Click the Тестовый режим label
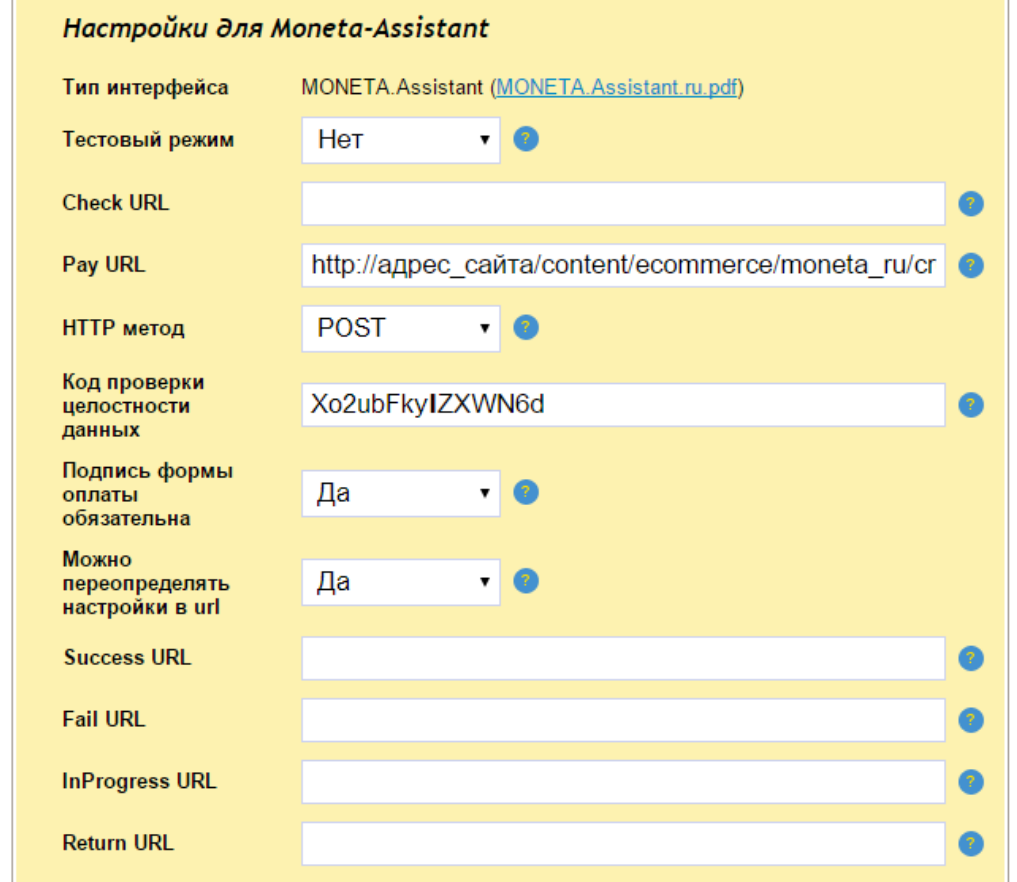The height and width of the screenshot is (882, 1017). 148,139
